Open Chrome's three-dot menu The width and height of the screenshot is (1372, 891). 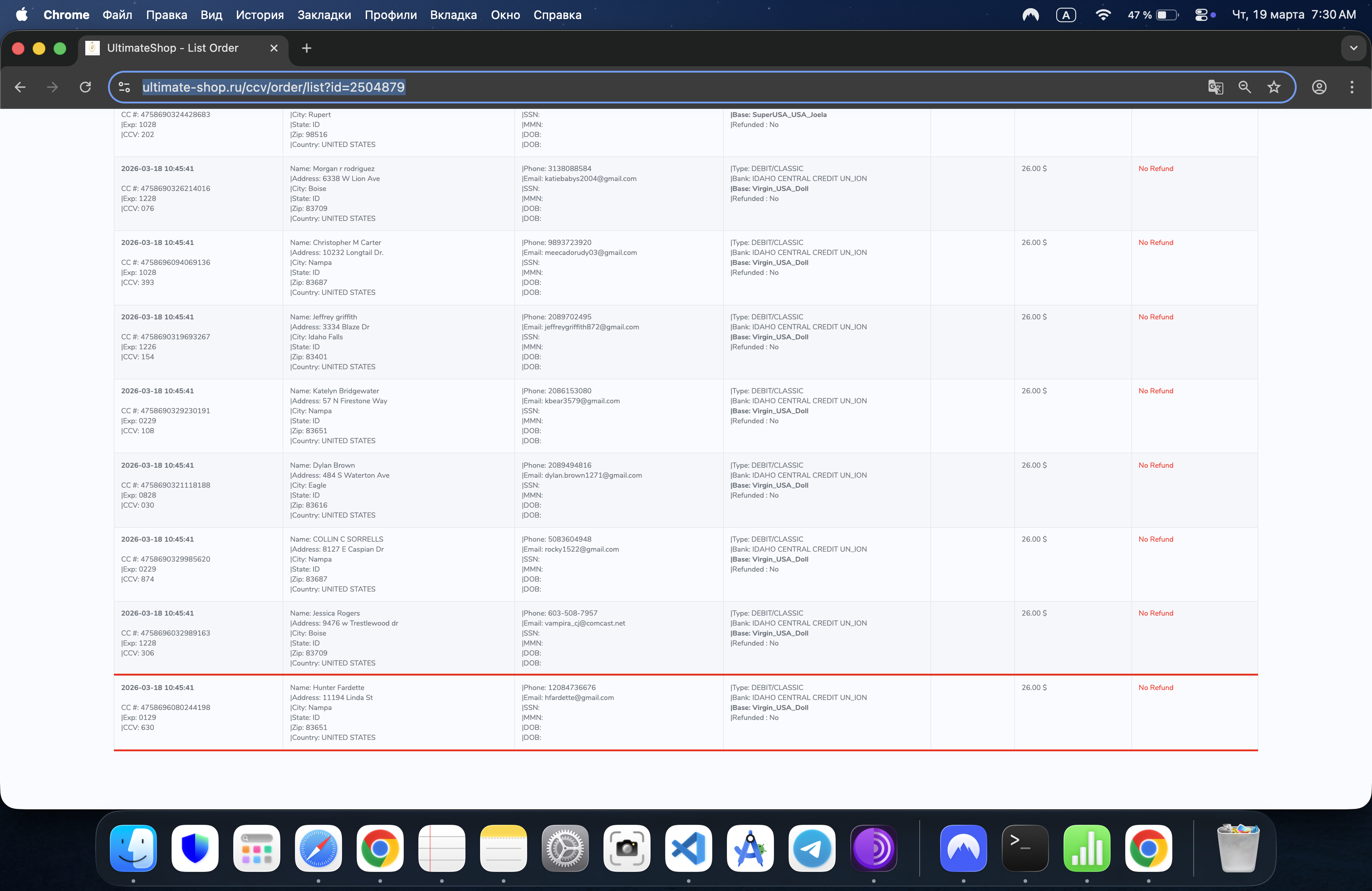pyautogui.click(x=1352, y=87)
